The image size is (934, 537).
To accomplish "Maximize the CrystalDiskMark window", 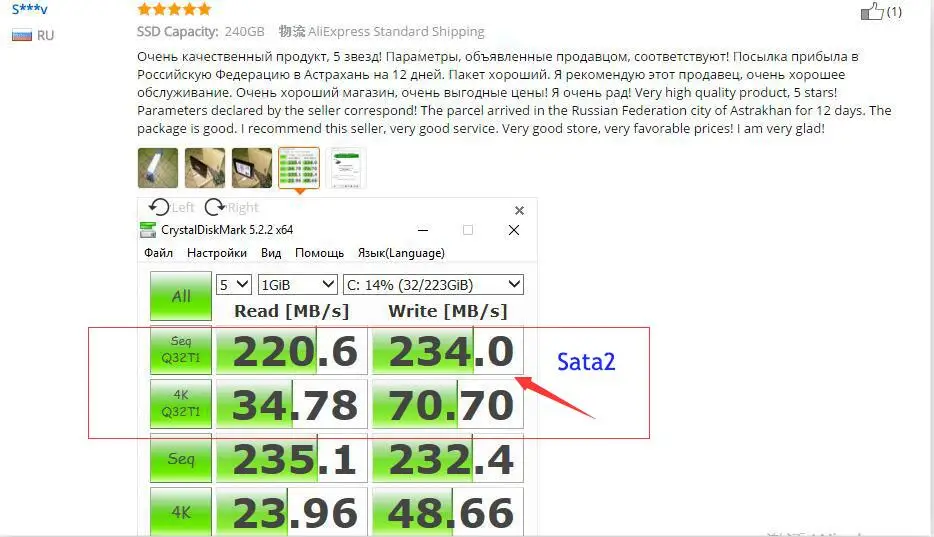I will pyautogui.click(x=468, y=230).
